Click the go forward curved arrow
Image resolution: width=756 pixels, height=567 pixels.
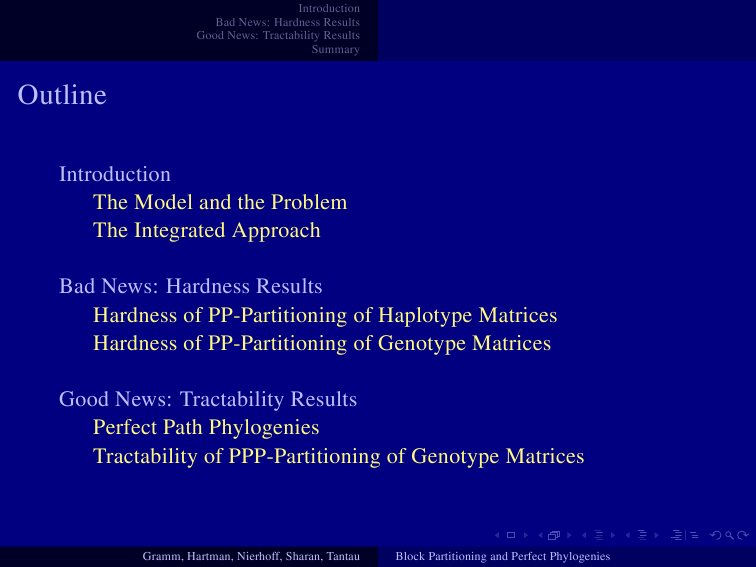(x=743, y=535)
